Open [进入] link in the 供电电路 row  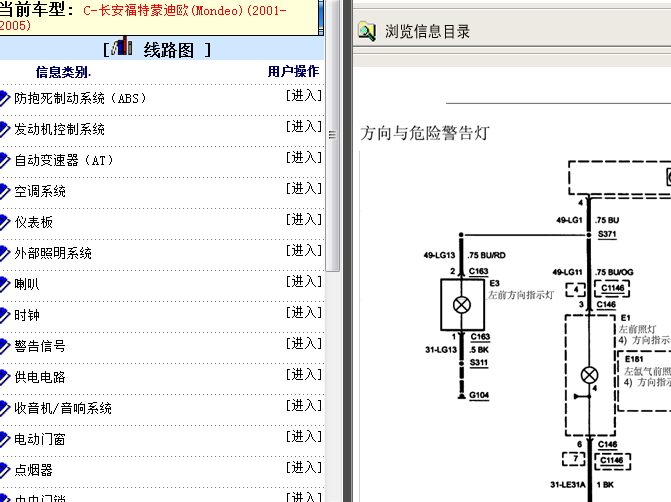click(304, 374)
